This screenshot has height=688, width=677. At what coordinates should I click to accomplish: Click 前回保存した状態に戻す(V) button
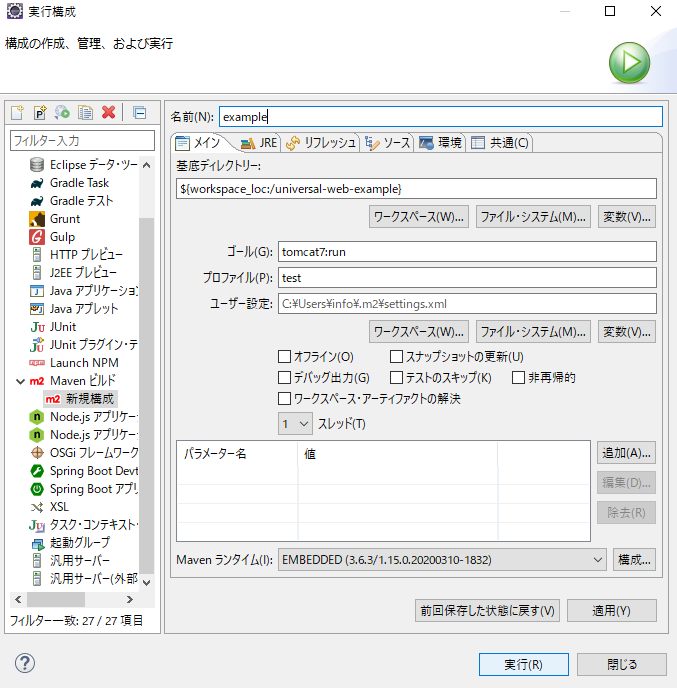pos(487,610)
